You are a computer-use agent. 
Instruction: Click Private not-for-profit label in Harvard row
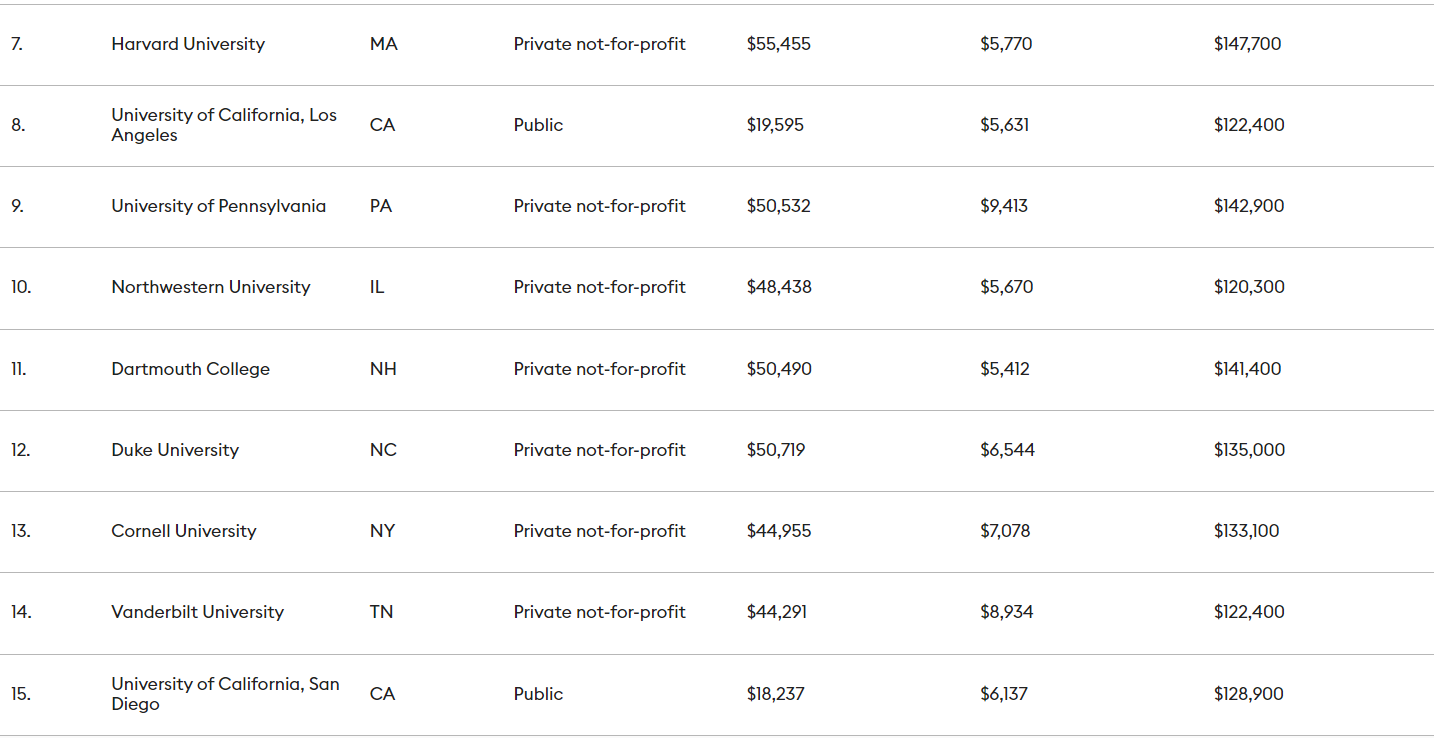pos(599,44)
